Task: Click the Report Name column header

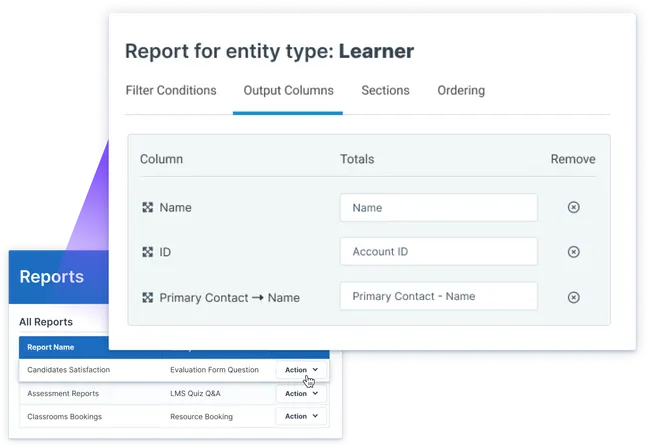Action: pos(51,347)
